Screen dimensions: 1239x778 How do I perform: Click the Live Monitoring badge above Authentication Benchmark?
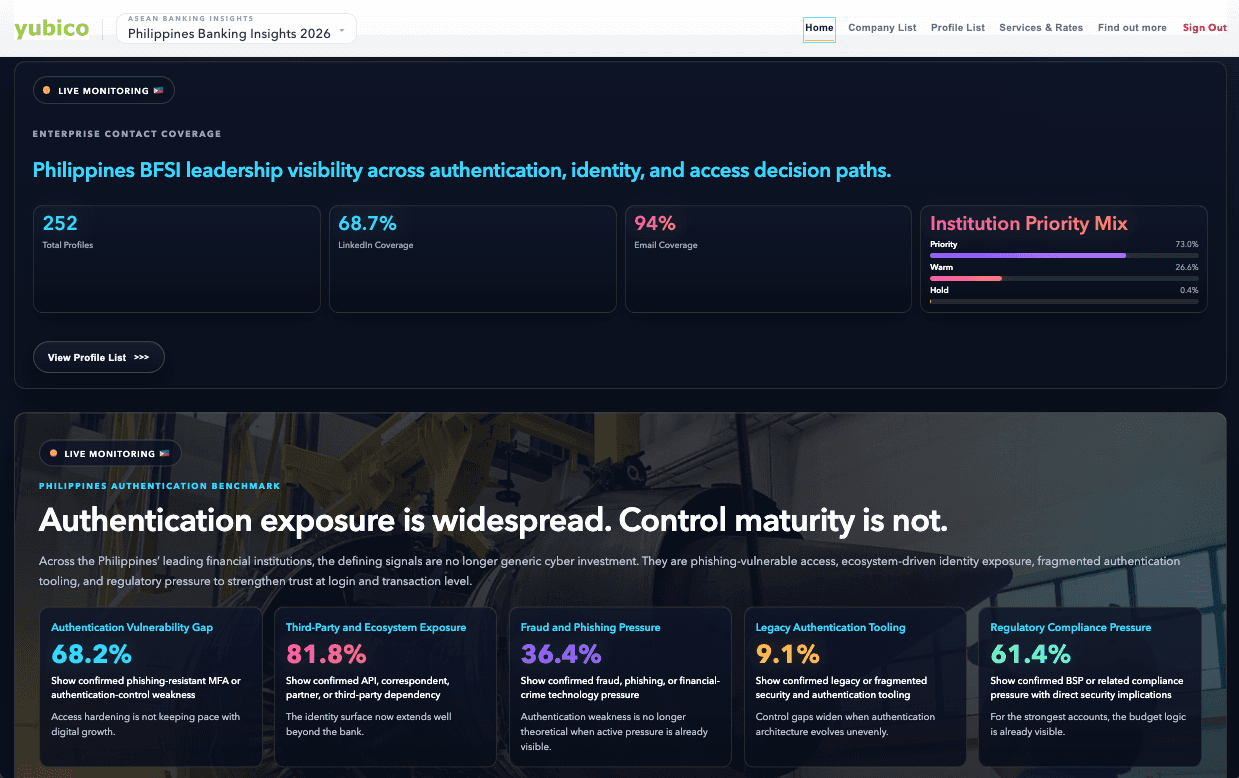click(x=110, y=454)
